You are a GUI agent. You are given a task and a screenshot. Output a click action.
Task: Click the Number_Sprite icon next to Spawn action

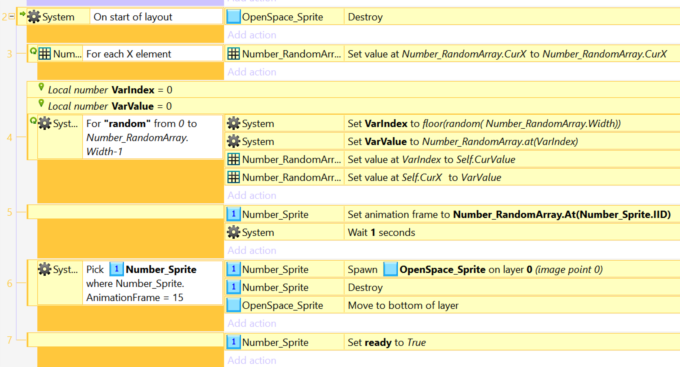click(x=233, y=269)
